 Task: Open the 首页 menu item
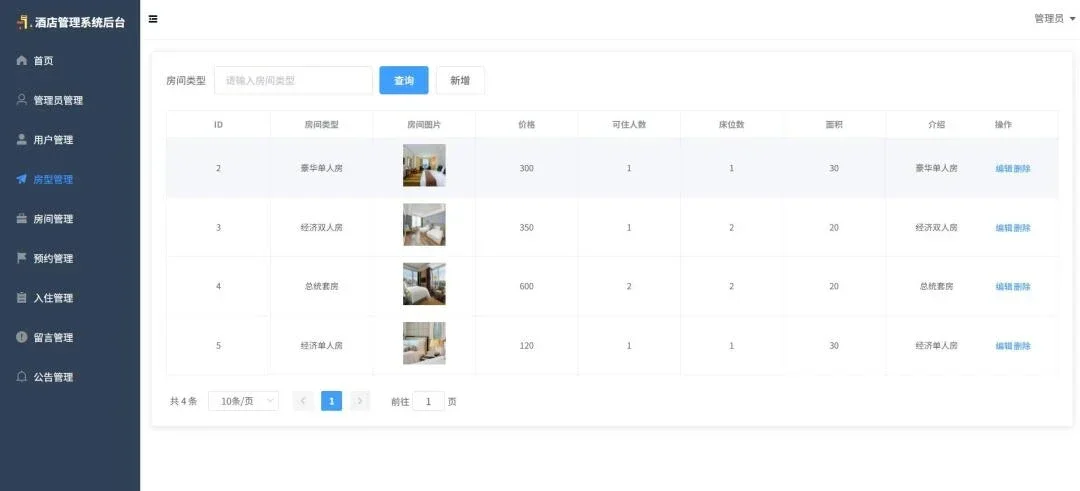tap(70, 61)
